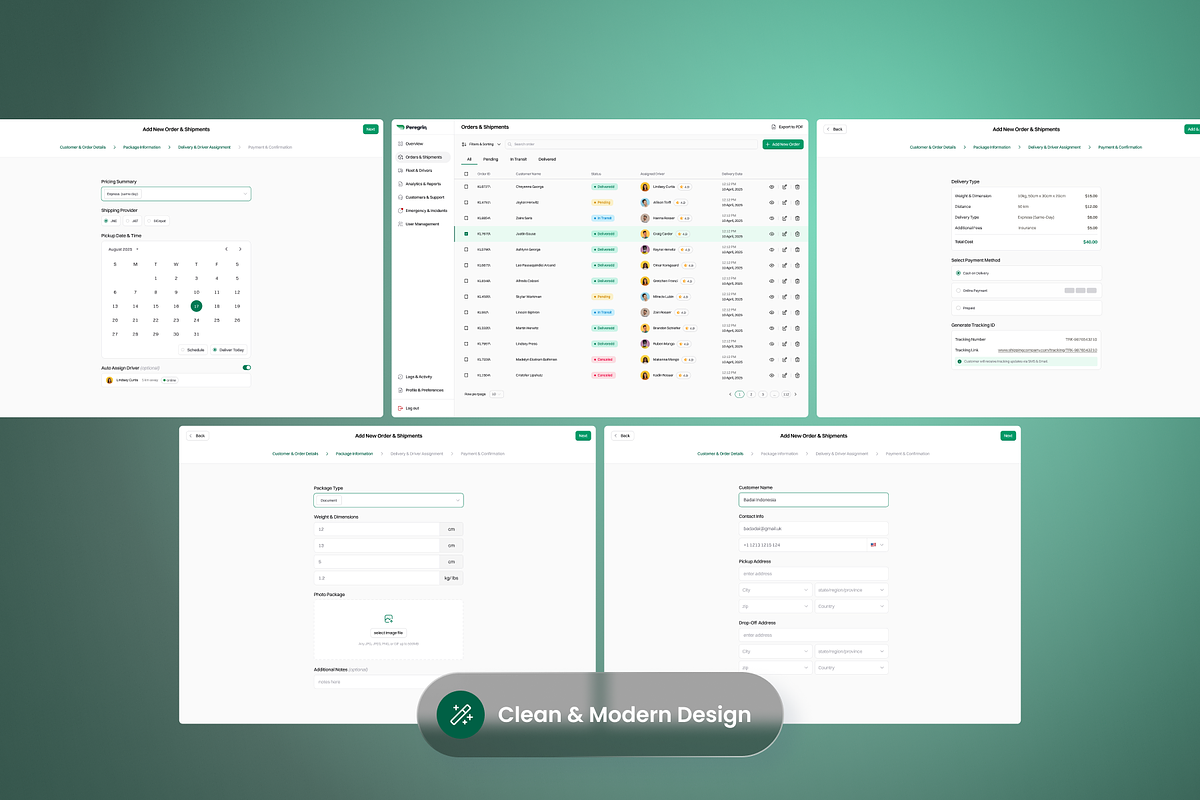Edit the Justin Gouse order with pencil icon
The width and height of the screenshot is (1200, 800).
pos(784,234)
